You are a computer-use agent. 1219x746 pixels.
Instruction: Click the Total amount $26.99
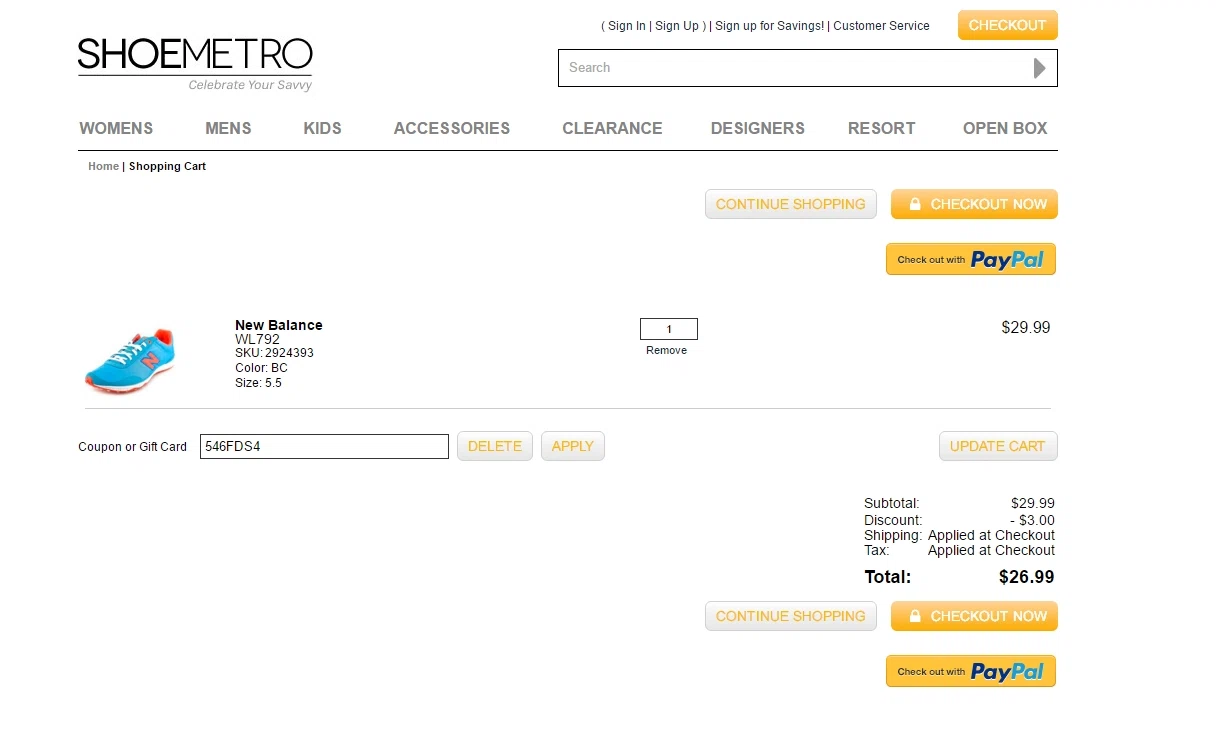1027,577
